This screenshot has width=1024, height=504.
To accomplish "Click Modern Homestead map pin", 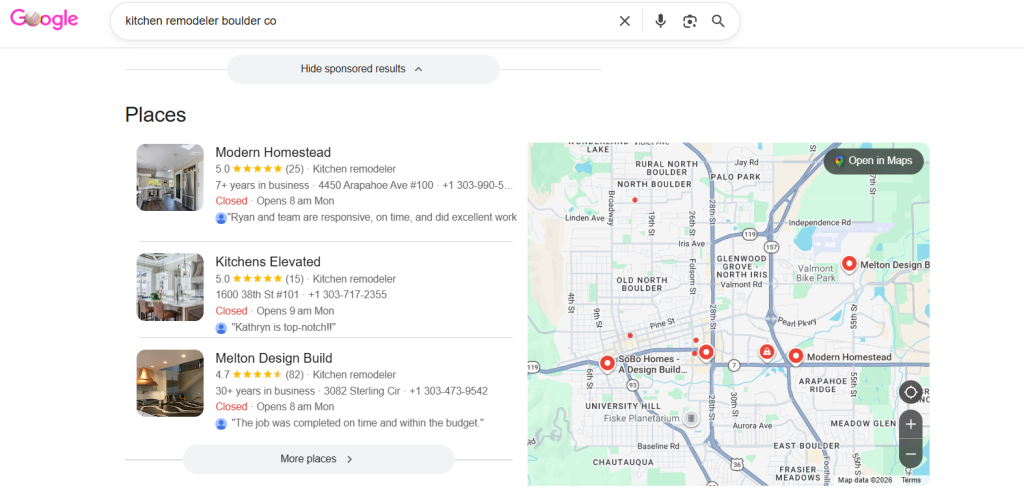I will point(795,356).
